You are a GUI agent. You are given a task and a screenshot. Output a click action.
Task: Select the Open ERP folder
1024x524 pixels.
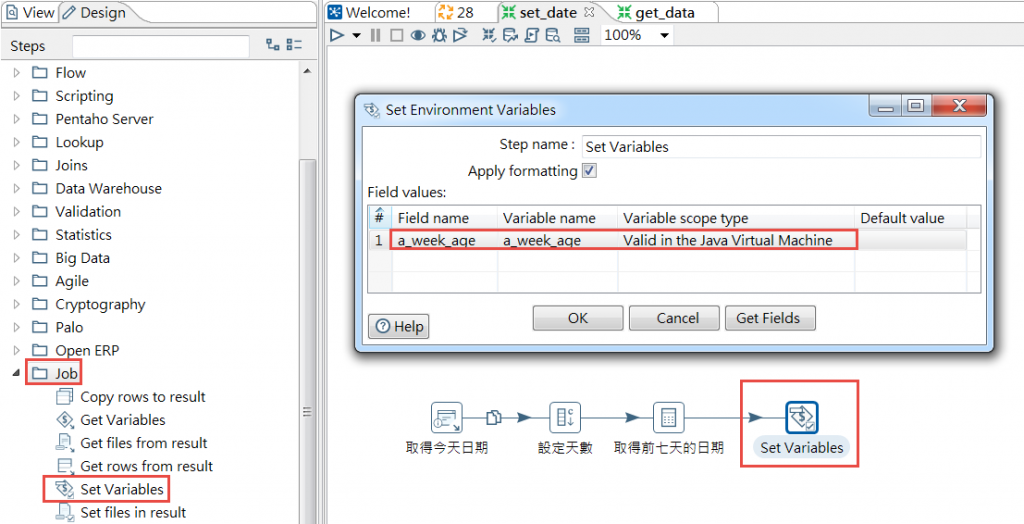pos(78,350)
